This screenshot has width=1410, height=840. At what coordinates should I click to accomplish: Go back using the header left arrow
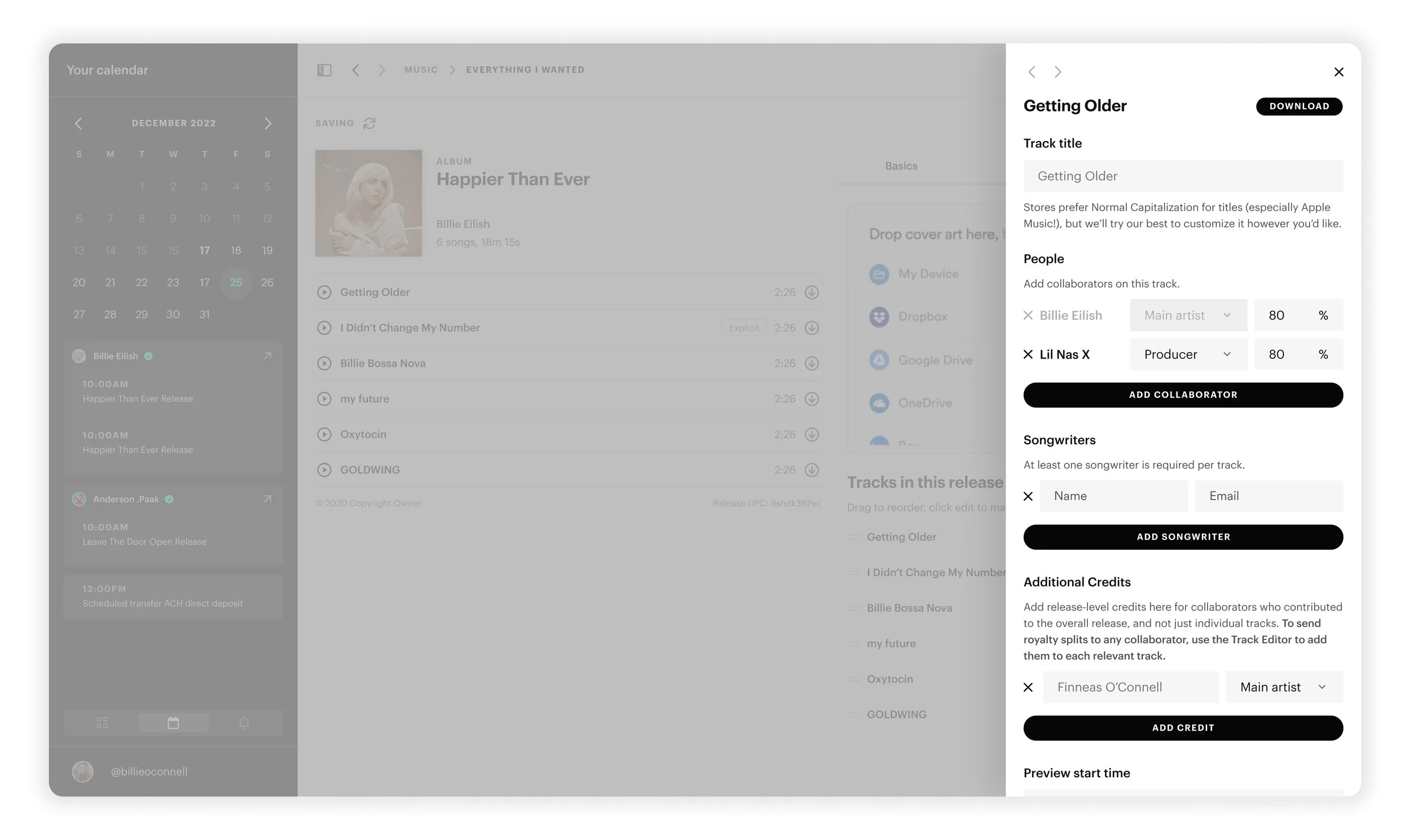356,69
